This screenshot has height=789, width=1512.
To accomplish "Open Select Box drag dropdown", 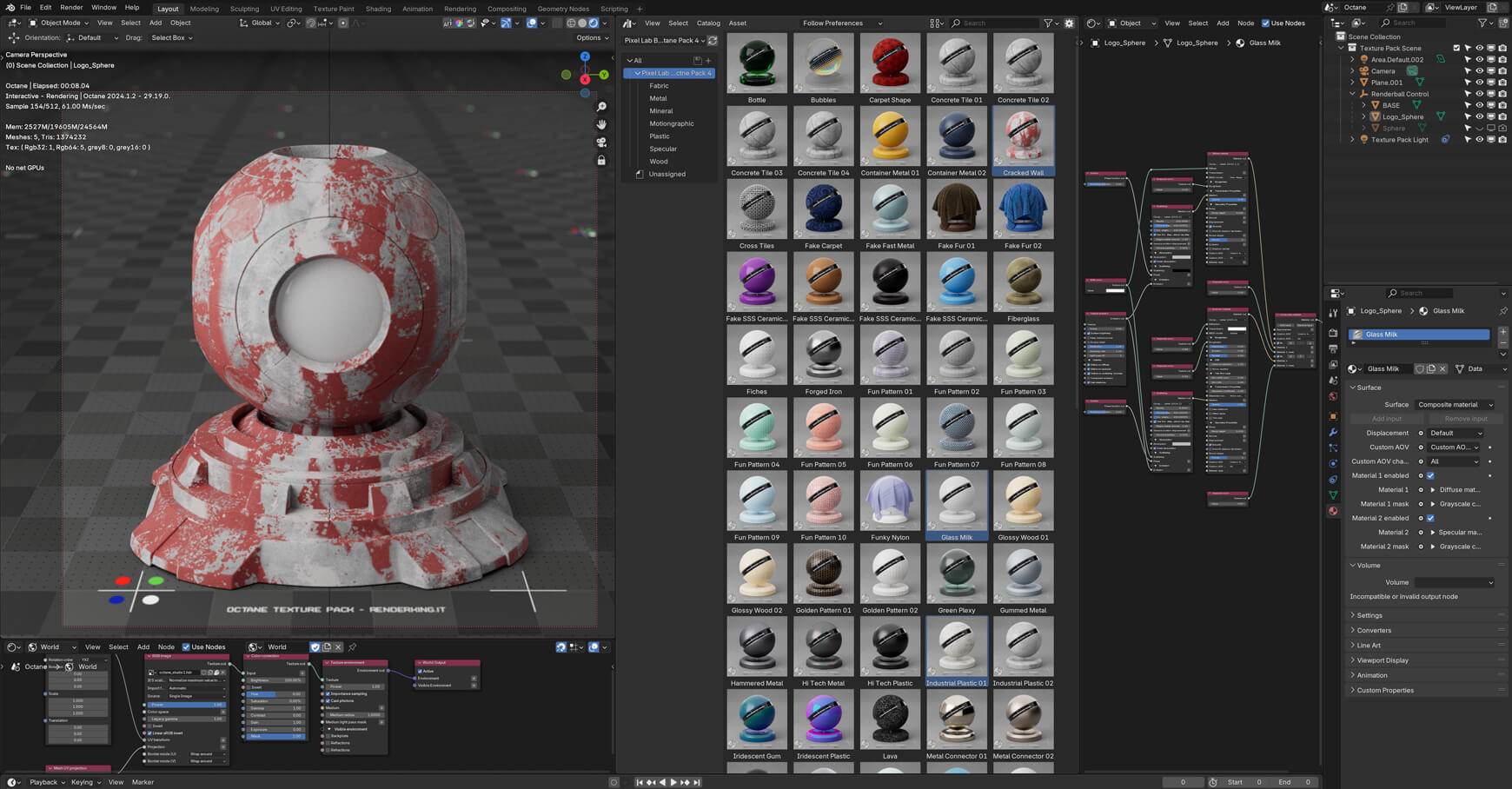I will pos(171,38).
